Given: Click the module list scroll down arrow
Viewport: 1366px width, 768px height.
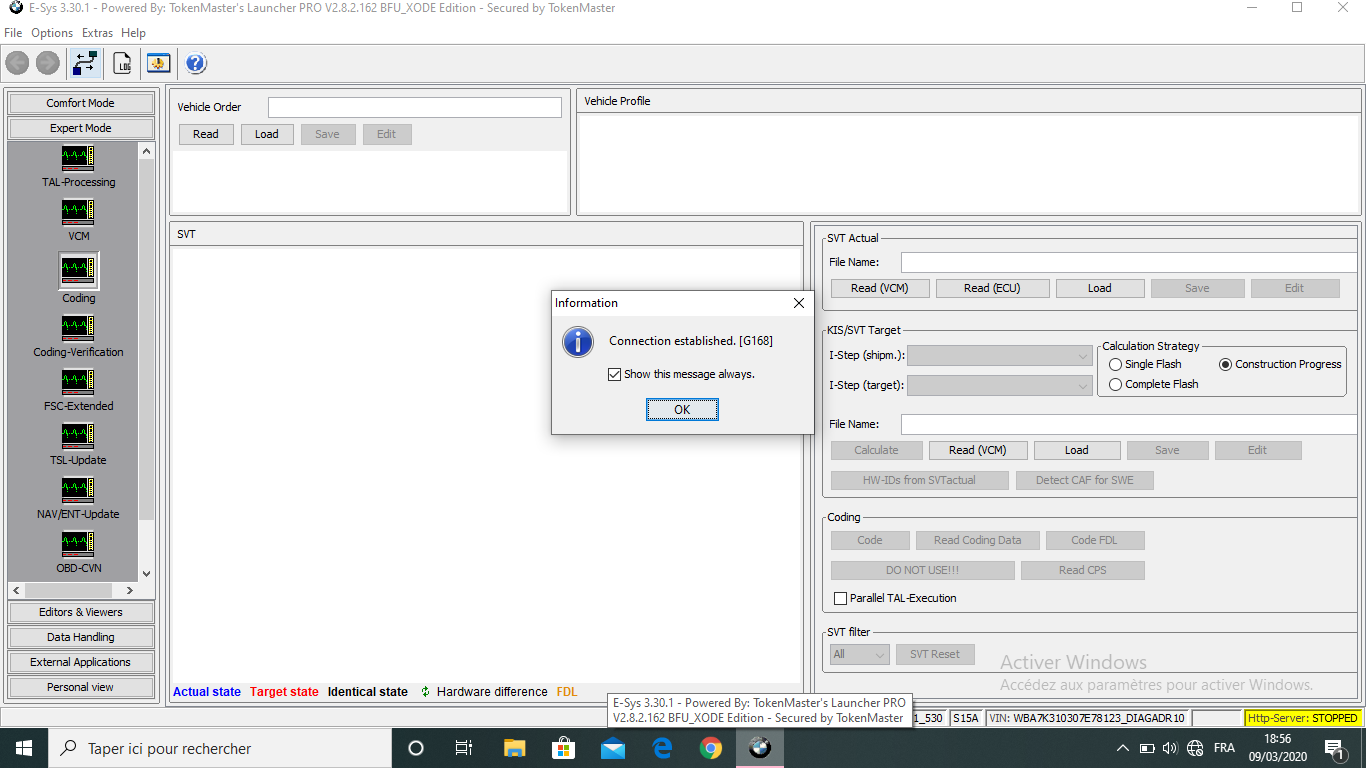Looking at the screenshot, I should point(147,574).
